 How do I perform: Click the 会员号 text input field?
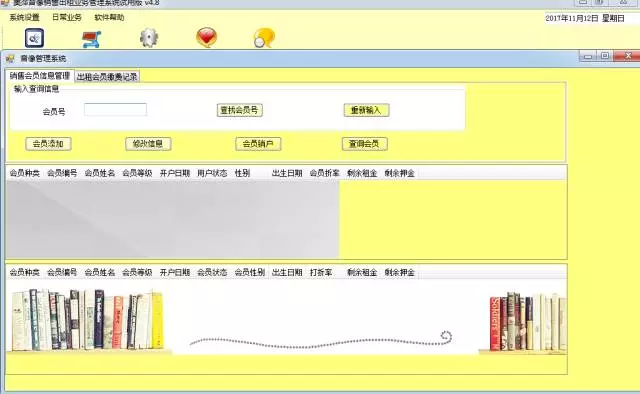point(116,109)
